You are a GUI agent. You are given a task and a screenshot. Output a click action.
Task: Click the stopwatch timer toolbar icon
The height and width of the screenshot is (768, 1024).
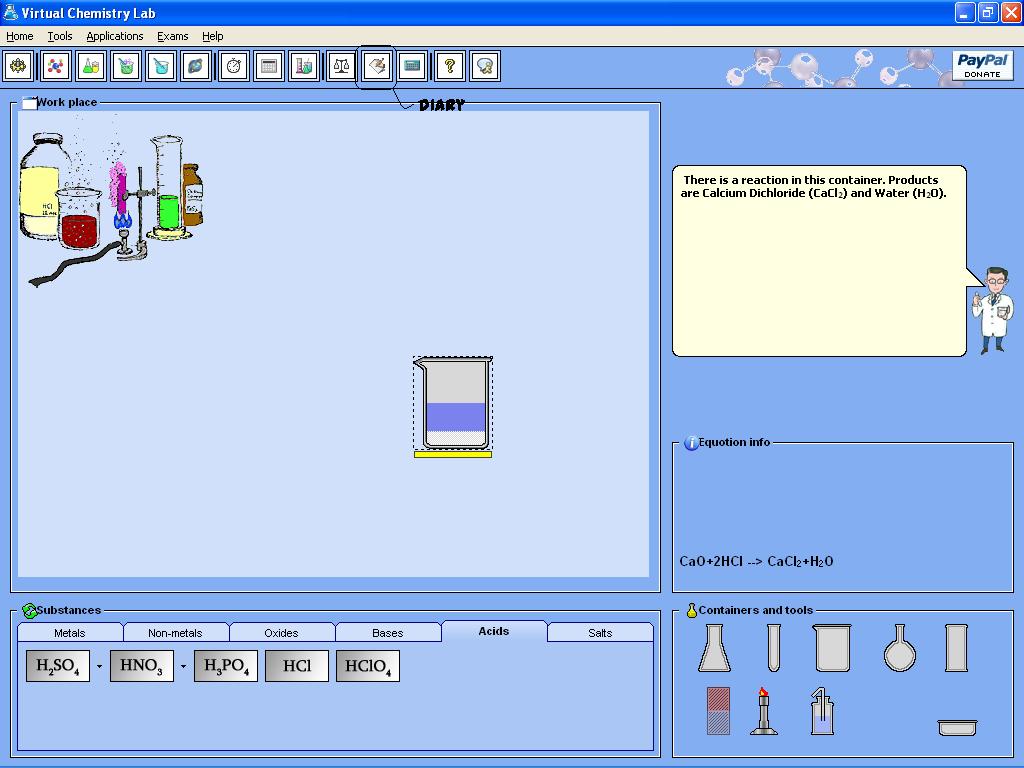(233, 66)
